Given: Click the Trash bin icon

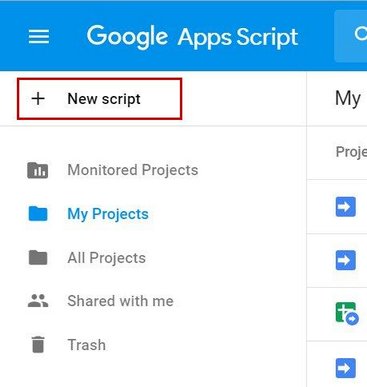Looking at the screenshot, I should pyautogui.click(x=38, y=344).
